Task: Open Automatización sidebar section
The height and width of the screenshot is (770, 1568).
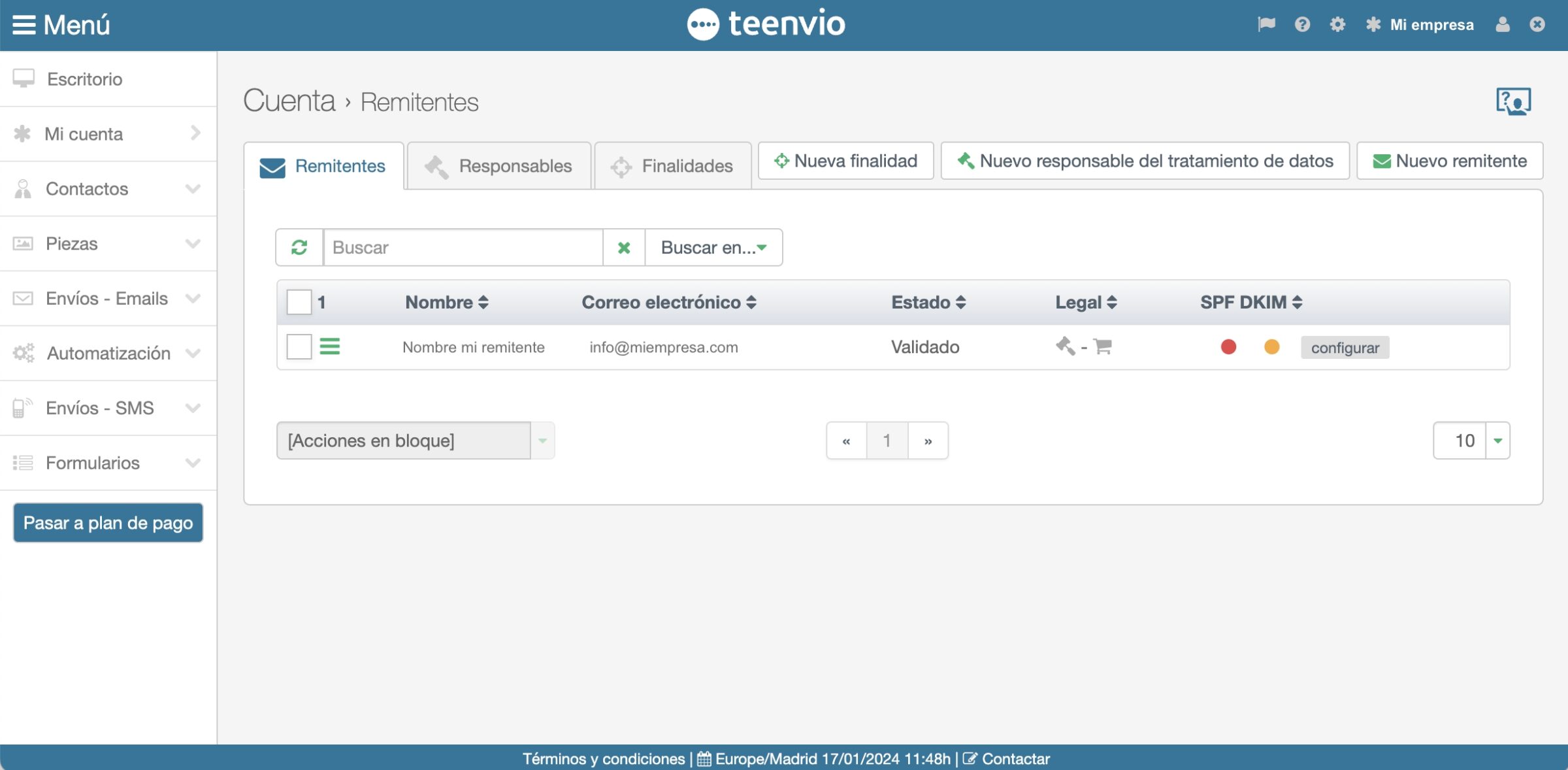Action: 108,354
